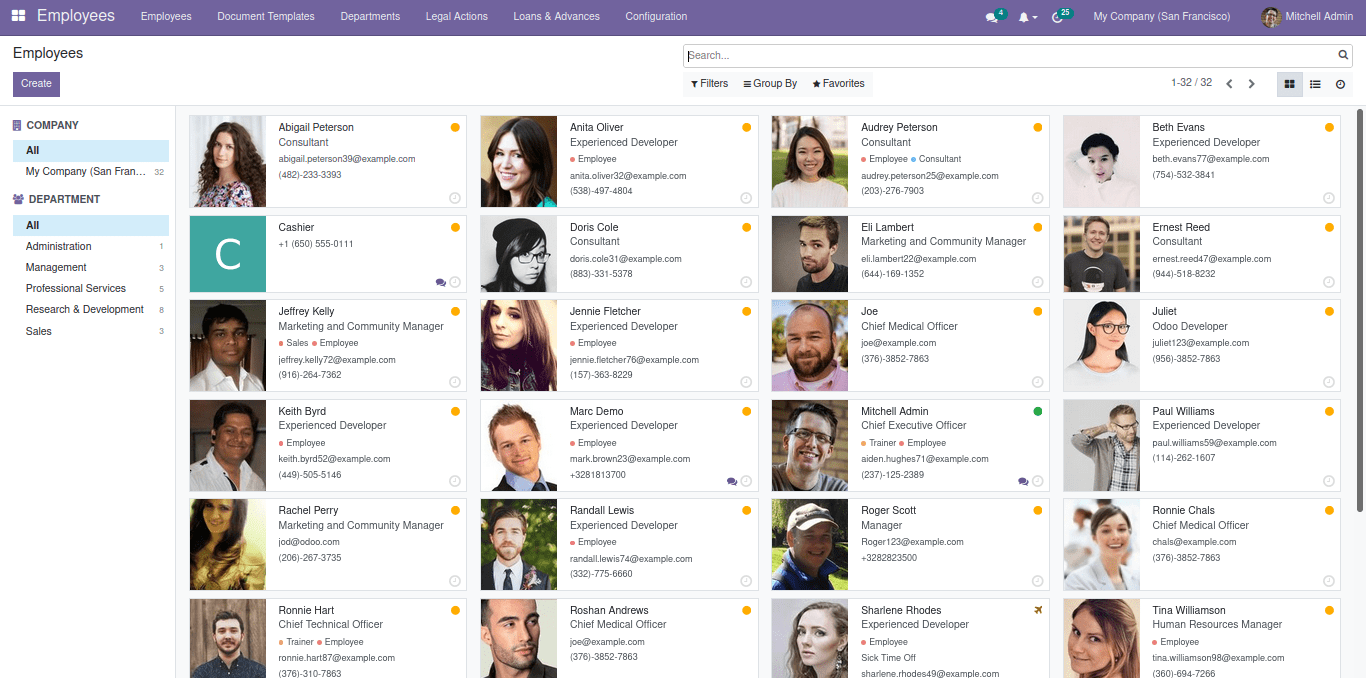Open the apps grid home menu
Viewport: 1366px width, 678px height.
click(18, 16)
